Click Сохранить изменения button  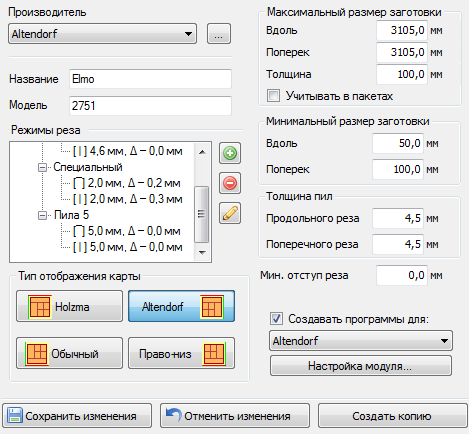point(77,416)
